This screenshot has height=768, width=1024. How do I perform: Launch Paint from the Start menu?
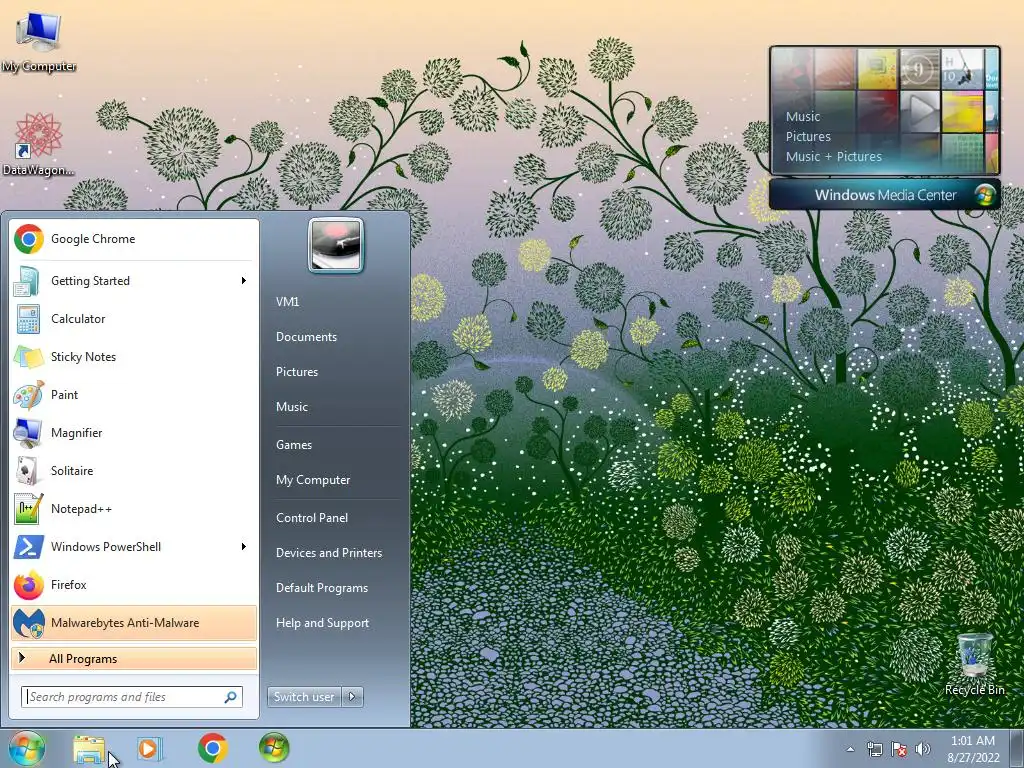pos(134,394)
